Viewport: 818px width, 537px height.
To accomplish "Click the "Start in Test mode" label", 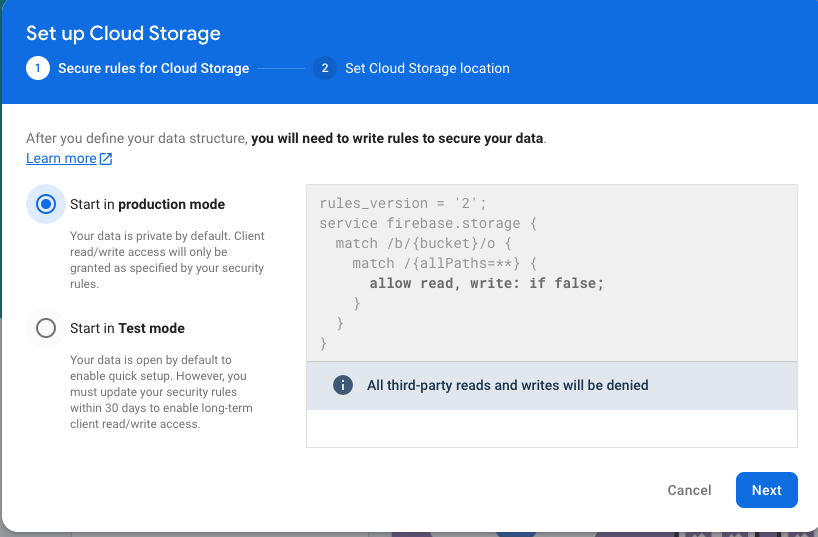I will 127,328.
